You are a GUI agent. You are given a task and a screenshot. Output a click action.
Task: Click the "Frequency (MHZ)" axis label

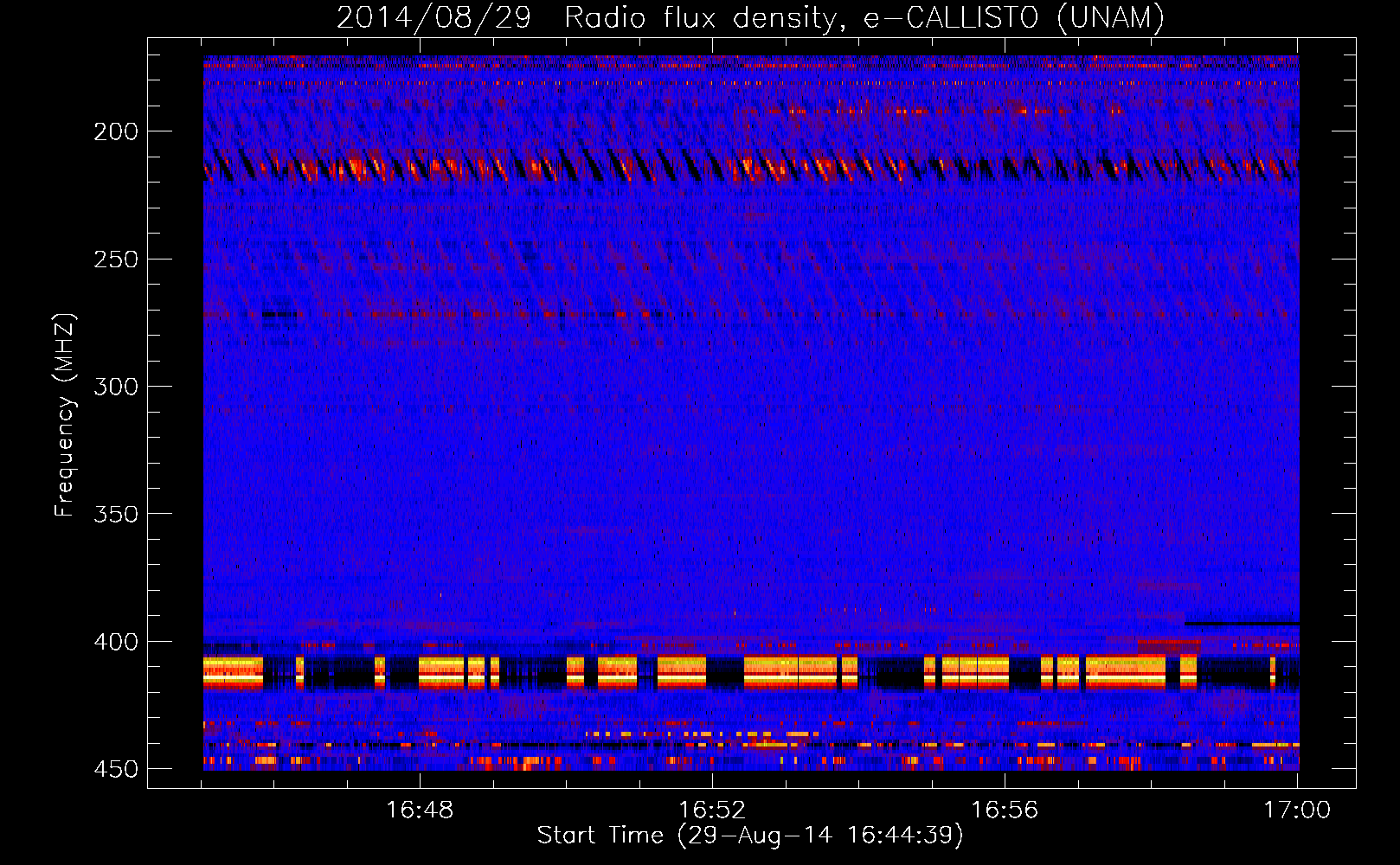[x=65, y=415]
